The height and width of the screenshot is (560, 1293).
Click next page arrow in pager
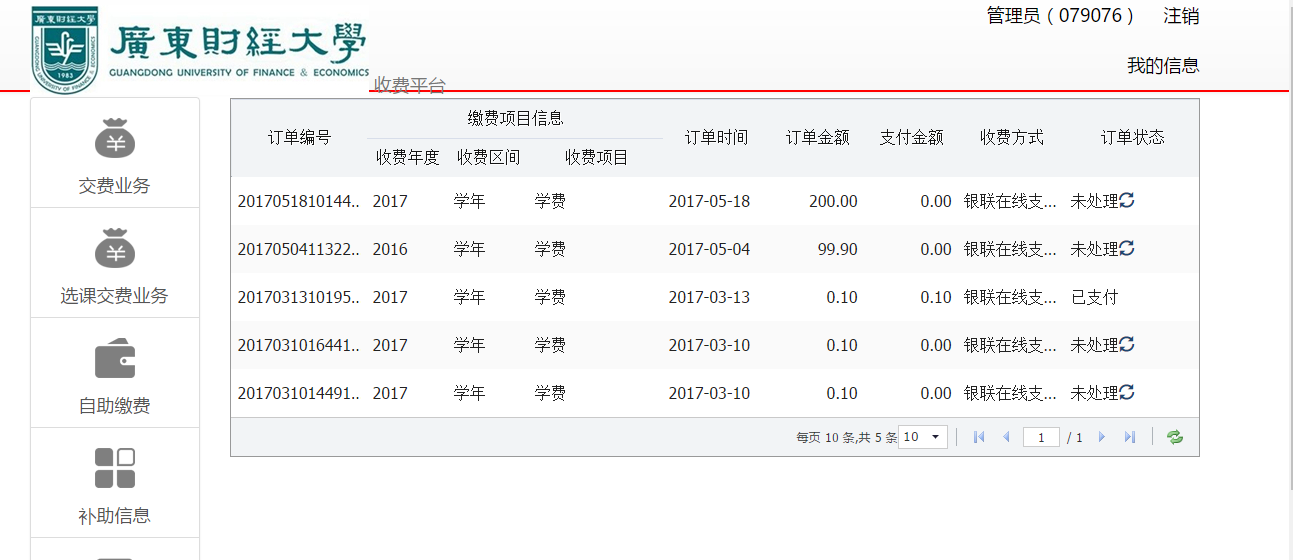(1102, 437)
